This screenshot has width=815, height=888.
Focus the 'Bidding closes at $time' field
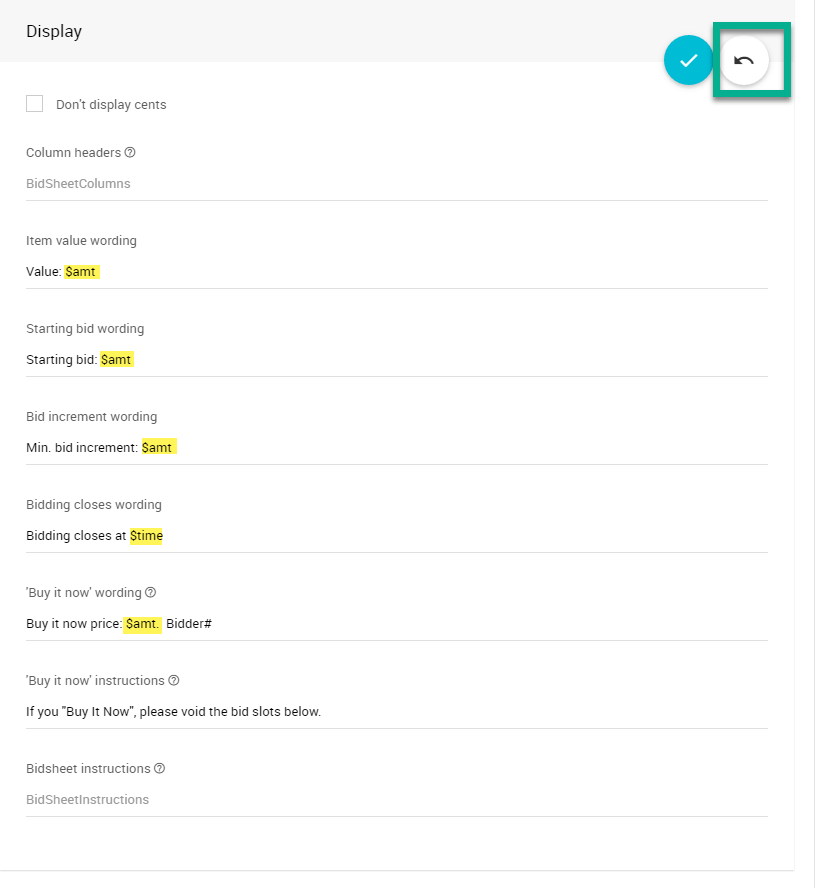396,536
